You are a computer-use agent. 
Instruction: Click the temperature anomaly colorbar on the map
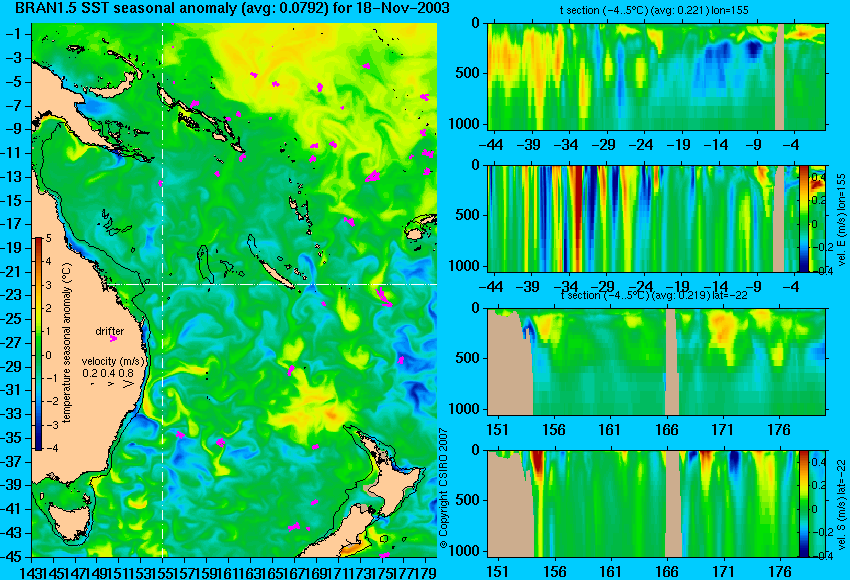tap(38, 343)
